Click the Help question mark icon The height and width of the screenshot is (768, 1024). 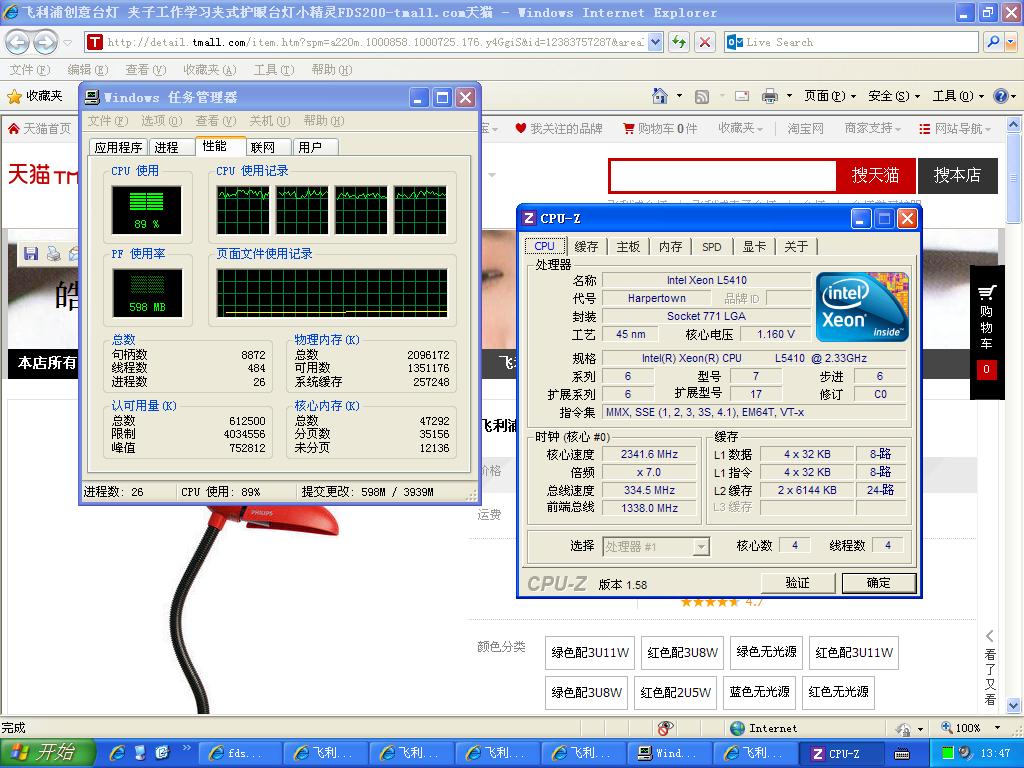[1000, 96]
